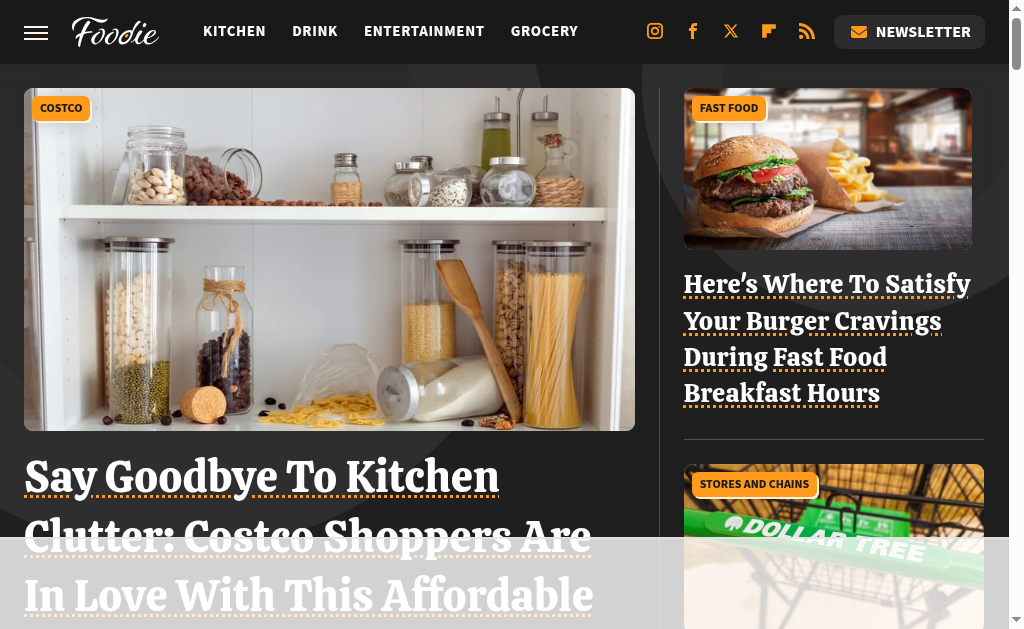Screen dimensions: 1024x629
Task: Click the page's vertical scrollbar thumb
Action: coord(1016,44)
